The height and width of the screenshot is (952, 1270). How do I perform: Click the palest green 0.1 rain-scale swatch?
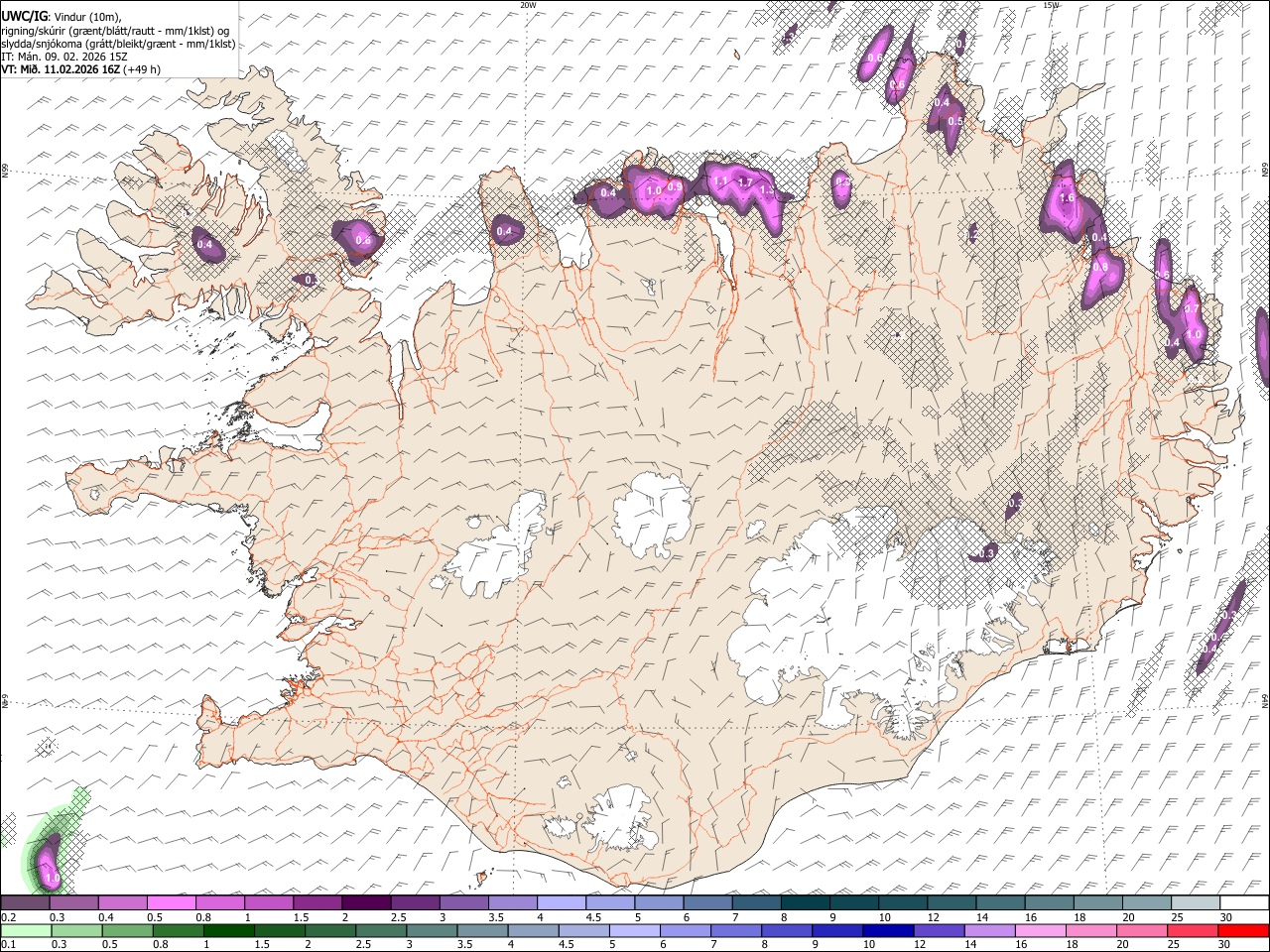pos(25,930)
